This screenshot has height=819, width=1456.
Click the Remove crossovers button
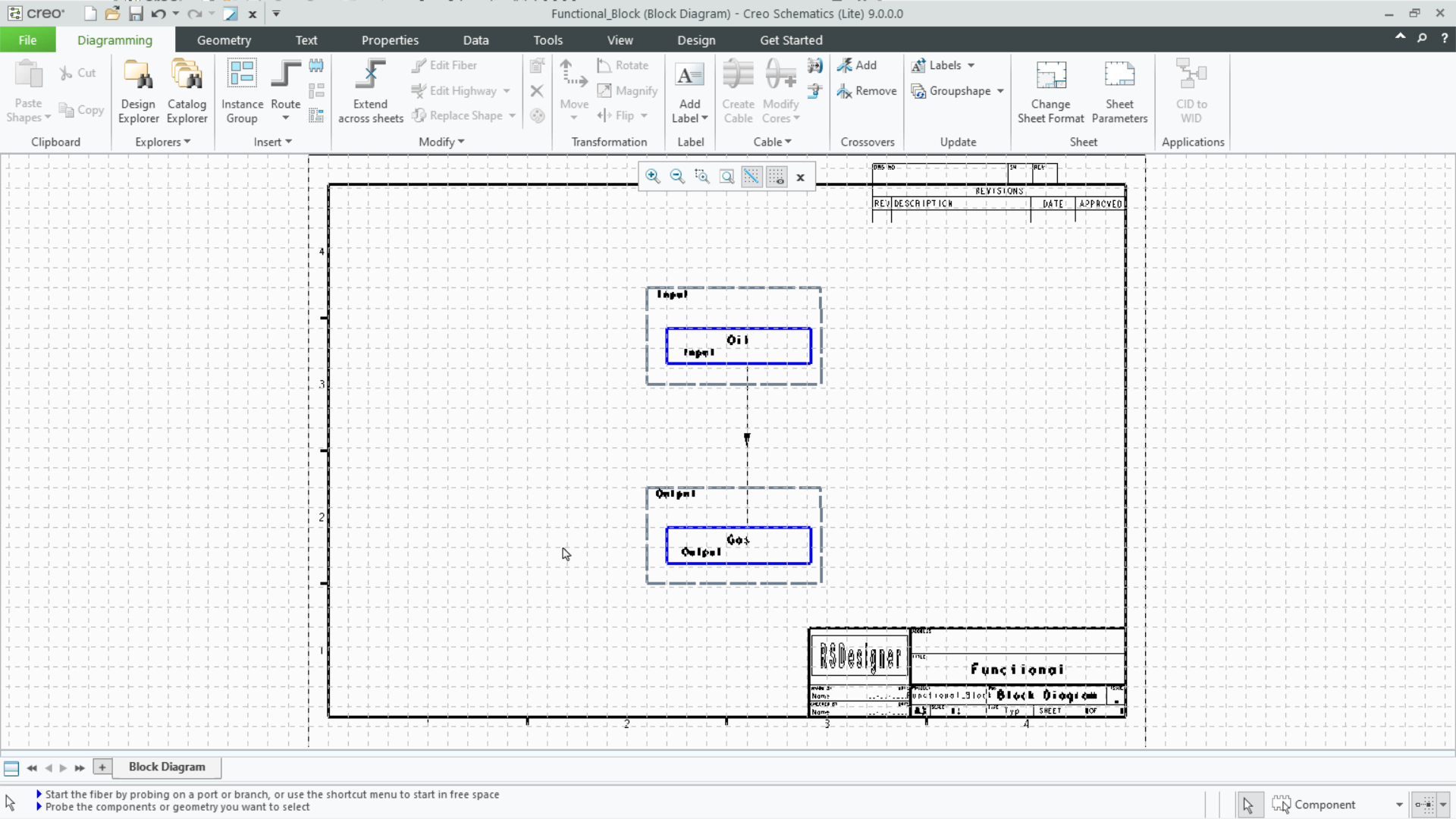(867, 91)
